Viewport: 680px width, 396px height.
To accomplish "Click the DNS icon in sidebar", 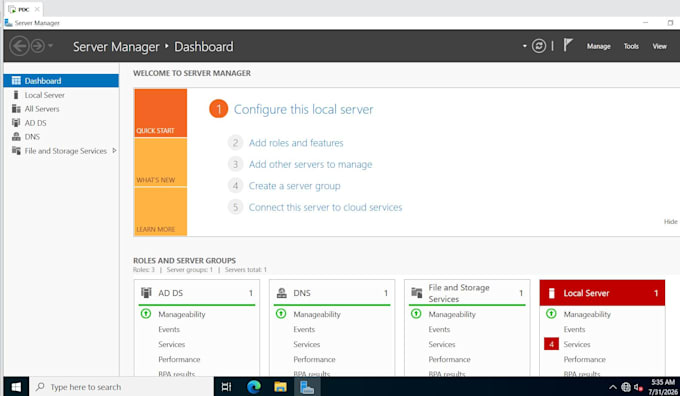I will (x=16, y=136).
